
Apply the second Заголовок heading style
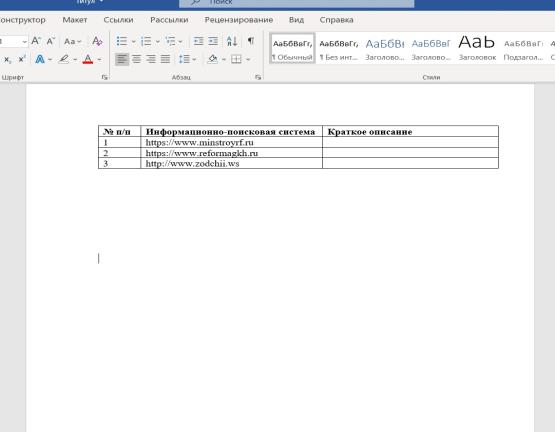[x=431, y=49]
